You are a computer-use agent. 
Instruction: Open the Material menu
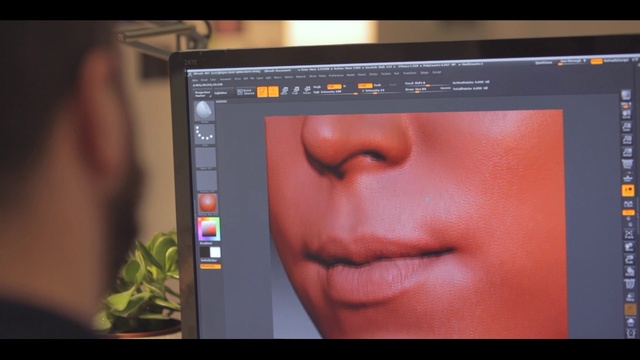click(x=300, y=77)
